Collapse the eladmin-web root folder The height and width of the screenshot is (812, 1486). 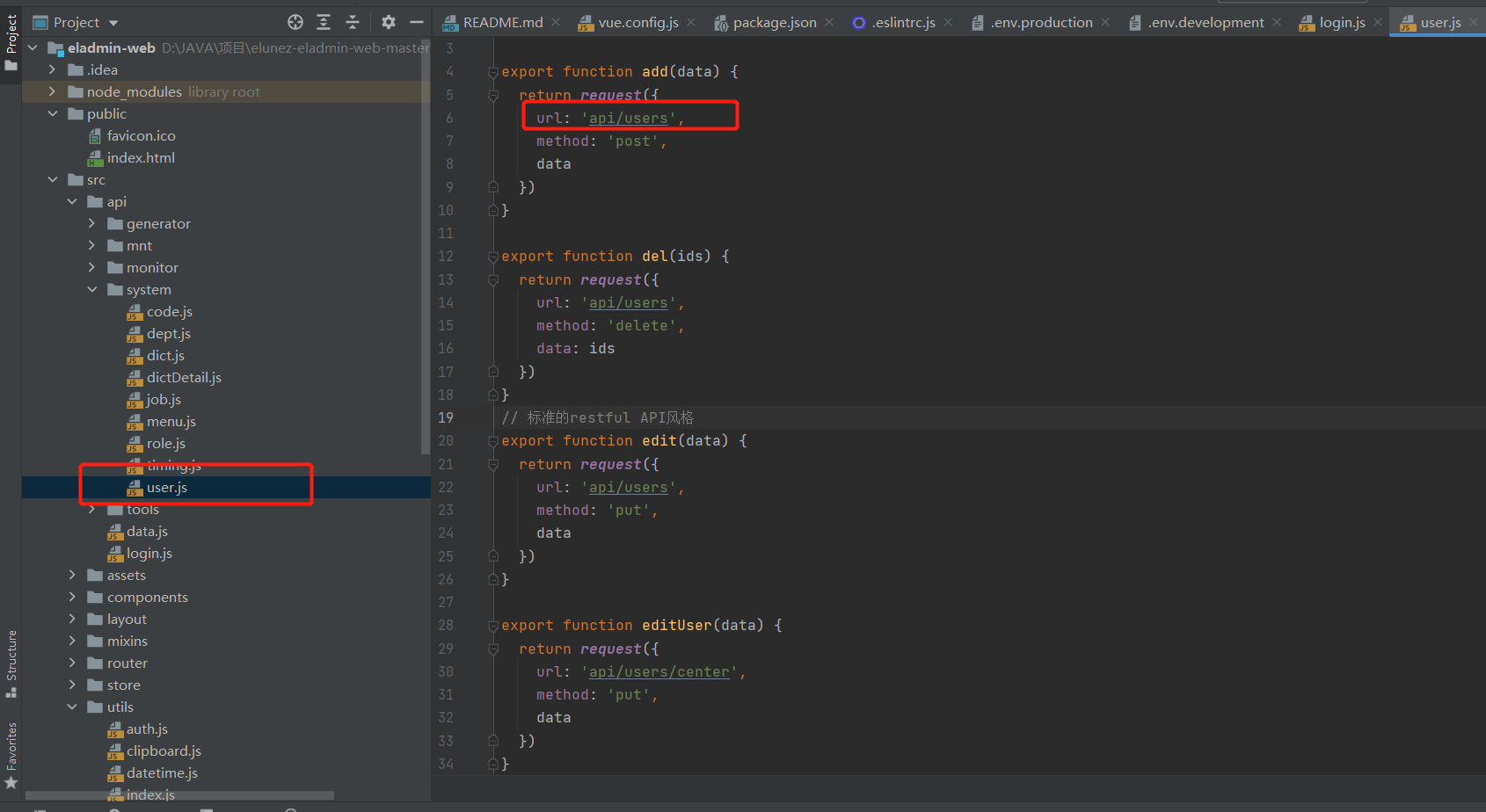tap(33, 47)
